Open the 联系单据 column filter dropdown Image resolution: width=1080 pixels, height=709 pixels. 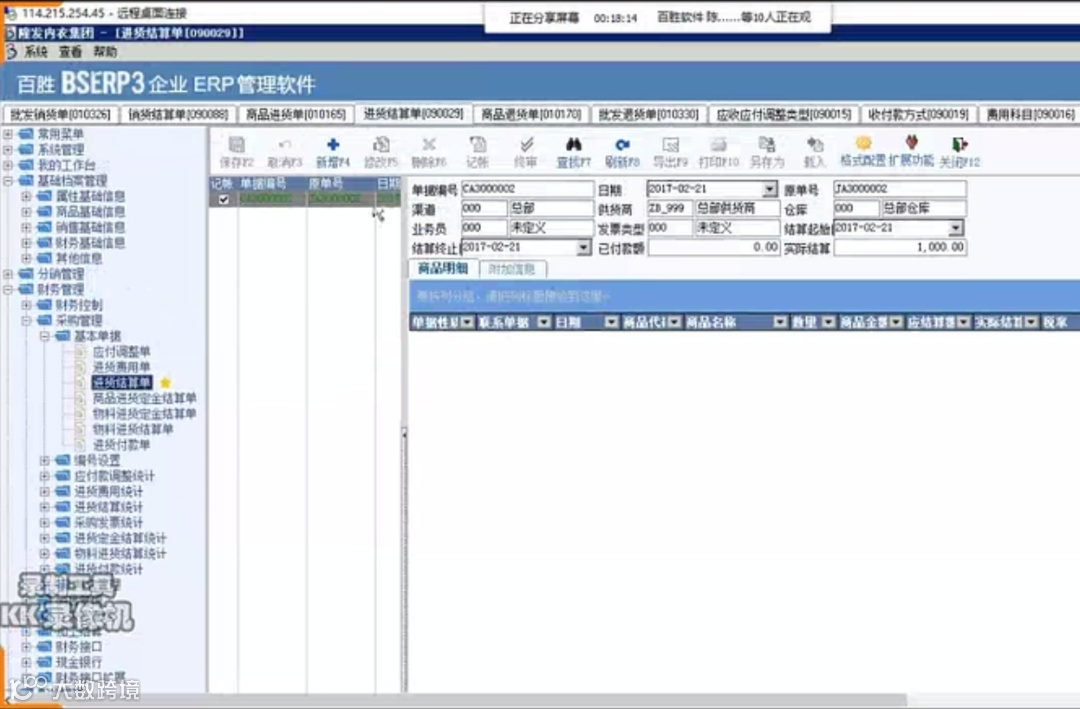[x=544, y=322]
